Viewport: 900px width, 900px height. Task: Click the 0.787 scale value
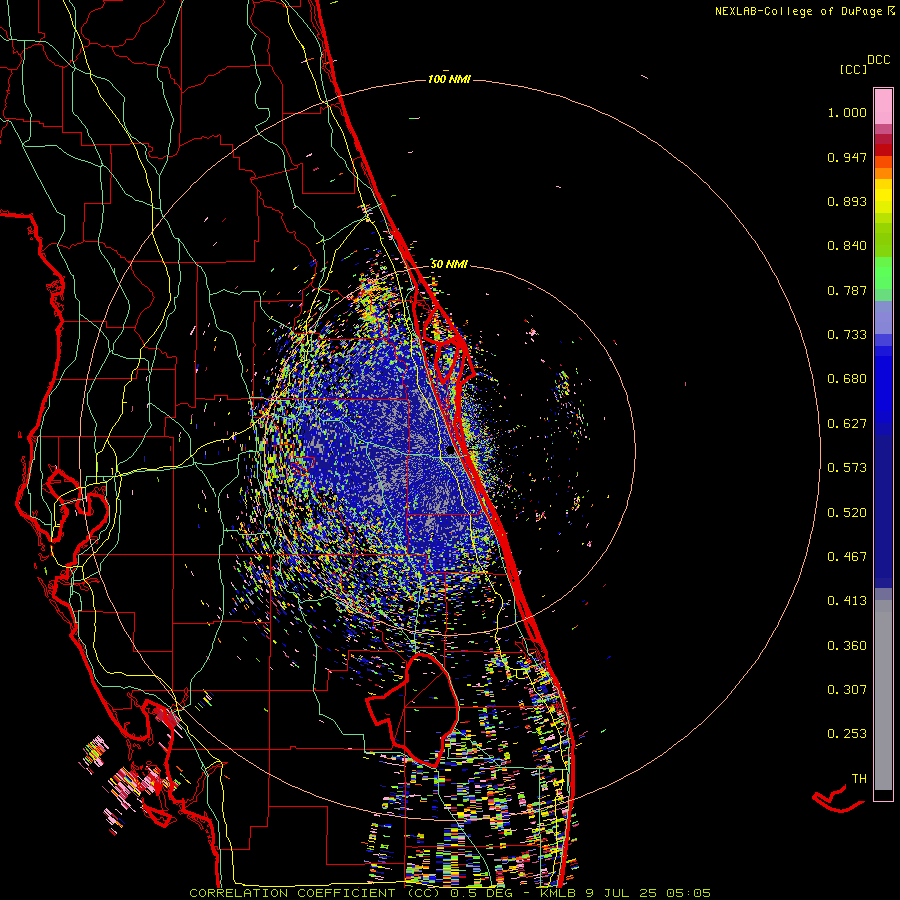847,290
